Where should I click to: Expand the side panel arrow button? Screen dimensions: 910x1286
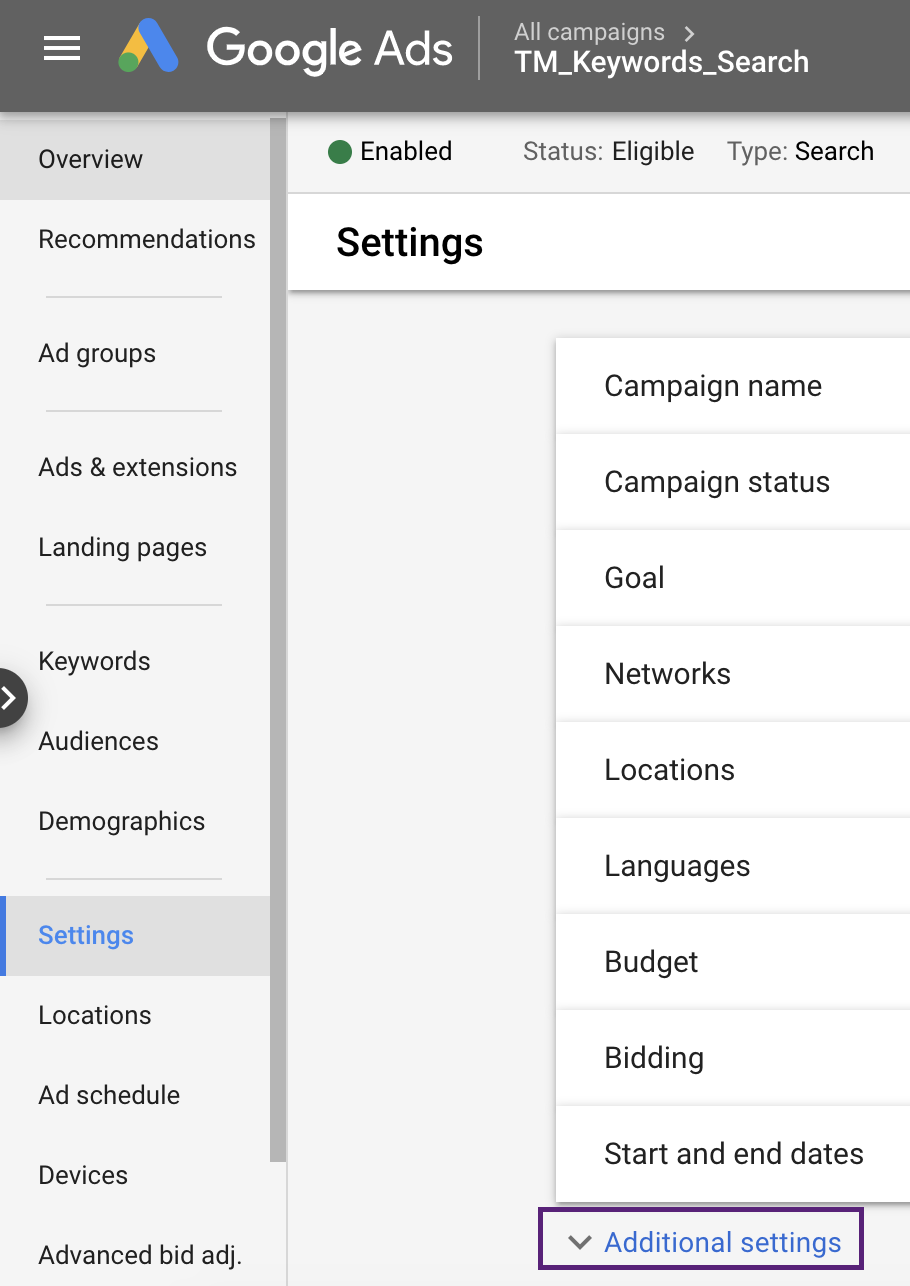[10, 697]
